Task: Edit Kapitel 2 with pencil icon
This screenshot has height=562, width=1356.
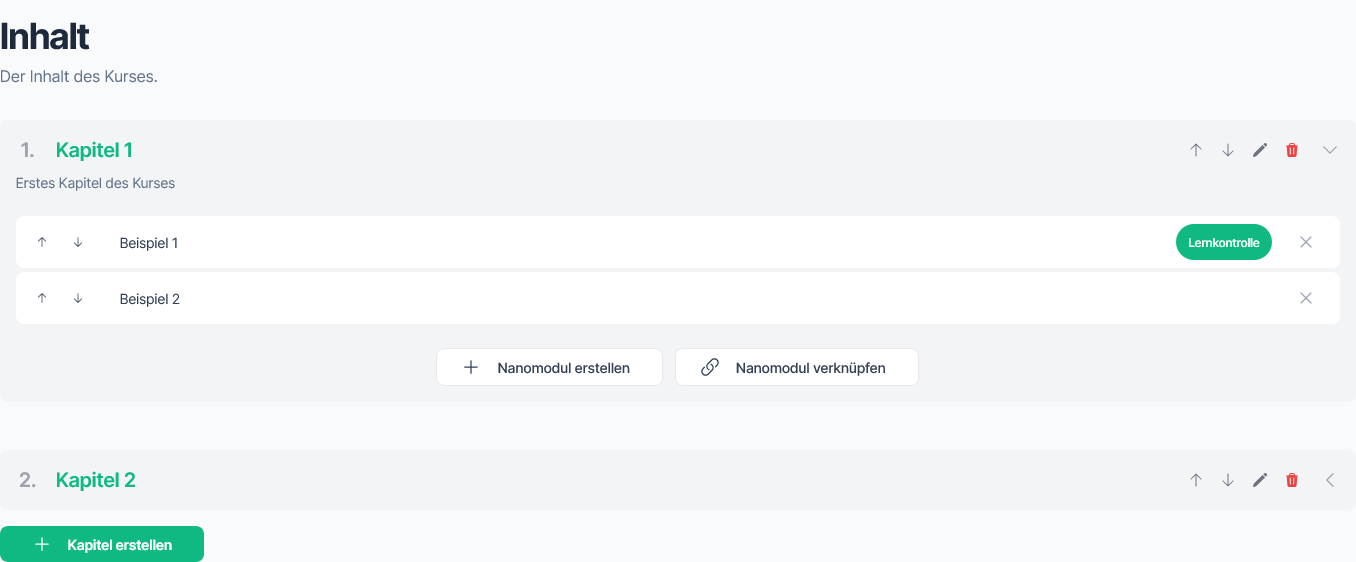Action: coord(1260,480)
